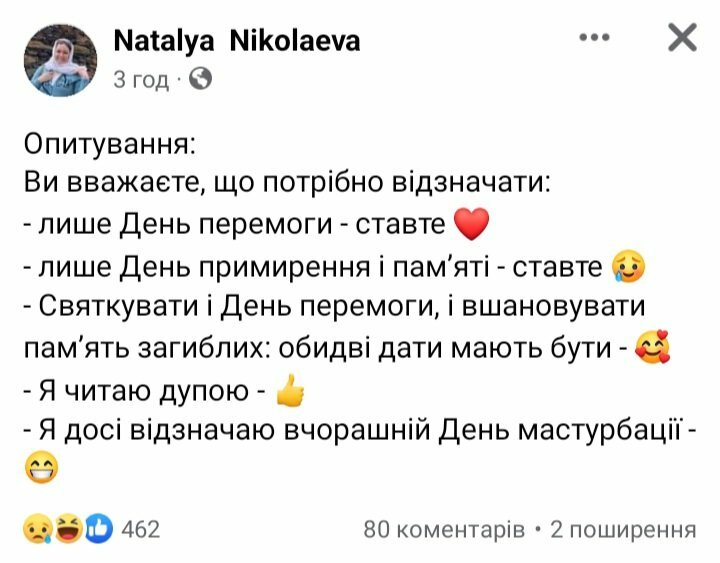Click the author name Natalya Nikolaeva
The width and height of the screenshot is (720, 563).
pyautogui.click(x=237, y=41)
